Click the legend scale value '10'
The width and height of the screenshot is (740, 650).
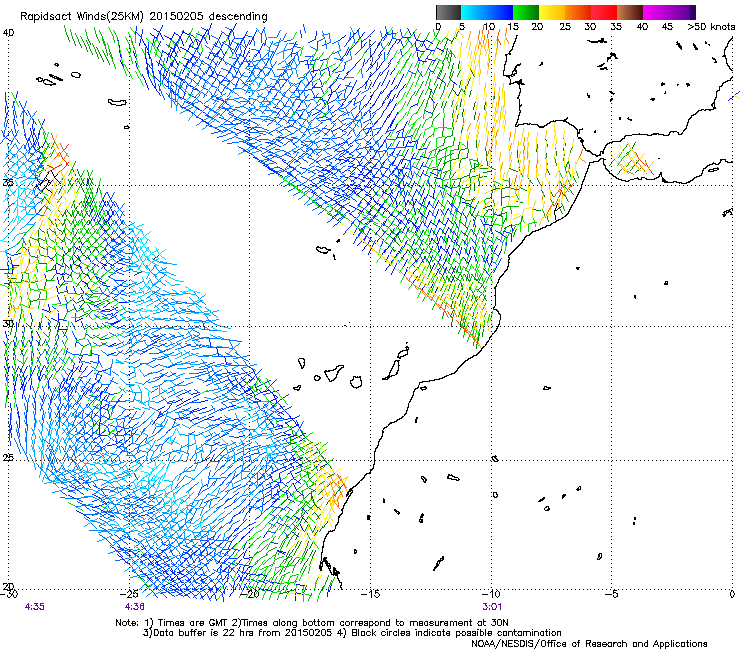point(489,27)
